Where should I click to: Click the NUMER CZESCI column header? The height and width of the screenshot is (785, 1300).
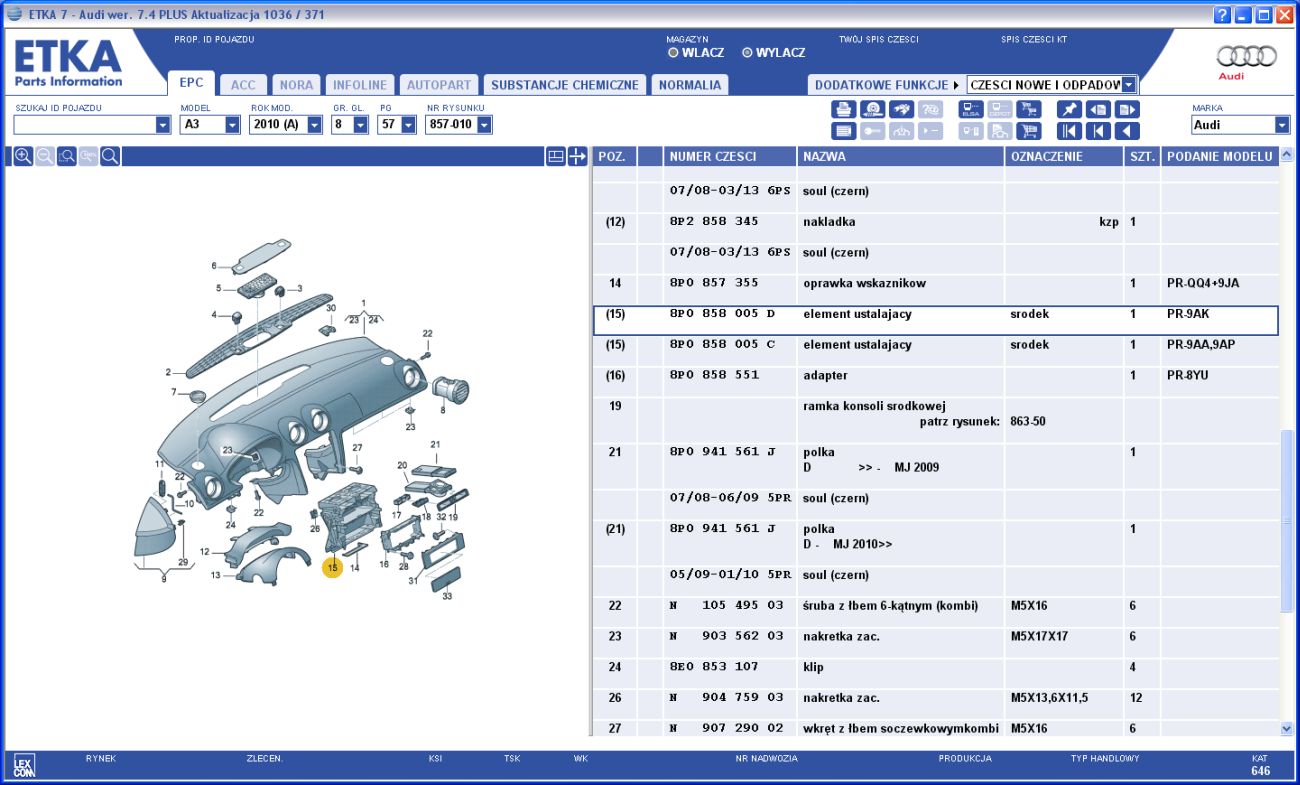click(729, 156)
